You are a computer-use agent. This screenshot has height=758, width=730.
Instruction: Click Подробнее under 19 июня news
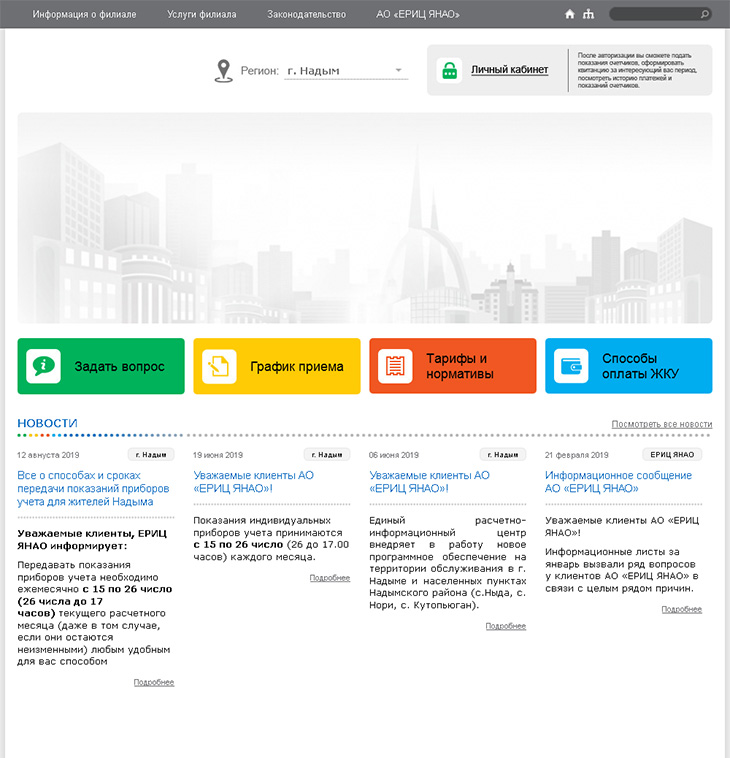pyautogui.click(x=330, y=578)
